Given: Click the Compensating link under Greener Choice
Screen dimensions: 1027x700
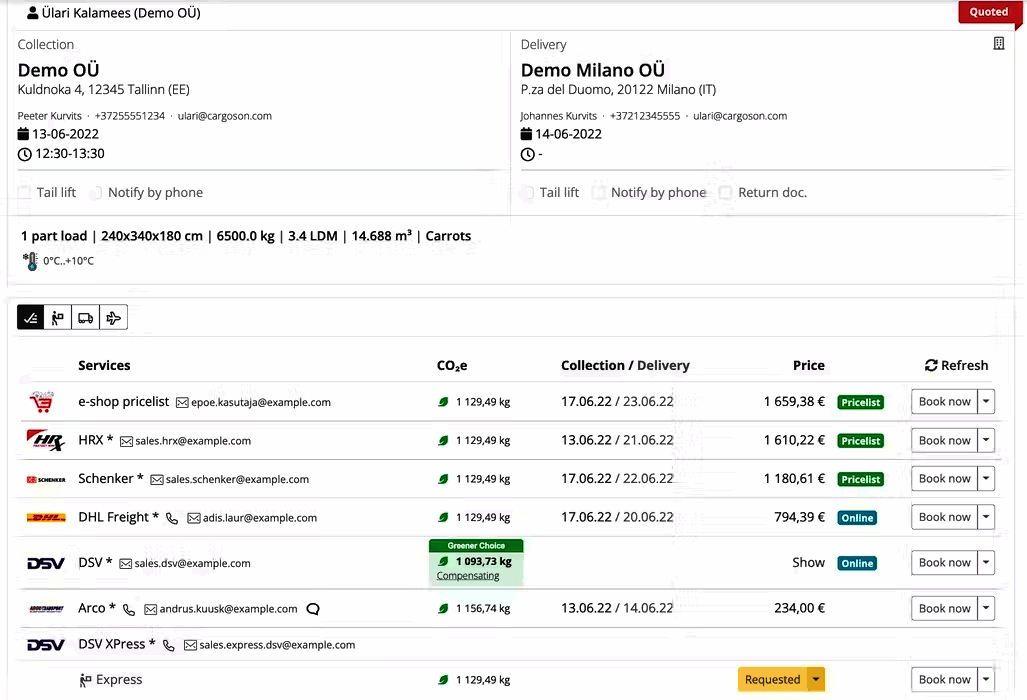Looking at the screenshot, I should pos(468,576).
